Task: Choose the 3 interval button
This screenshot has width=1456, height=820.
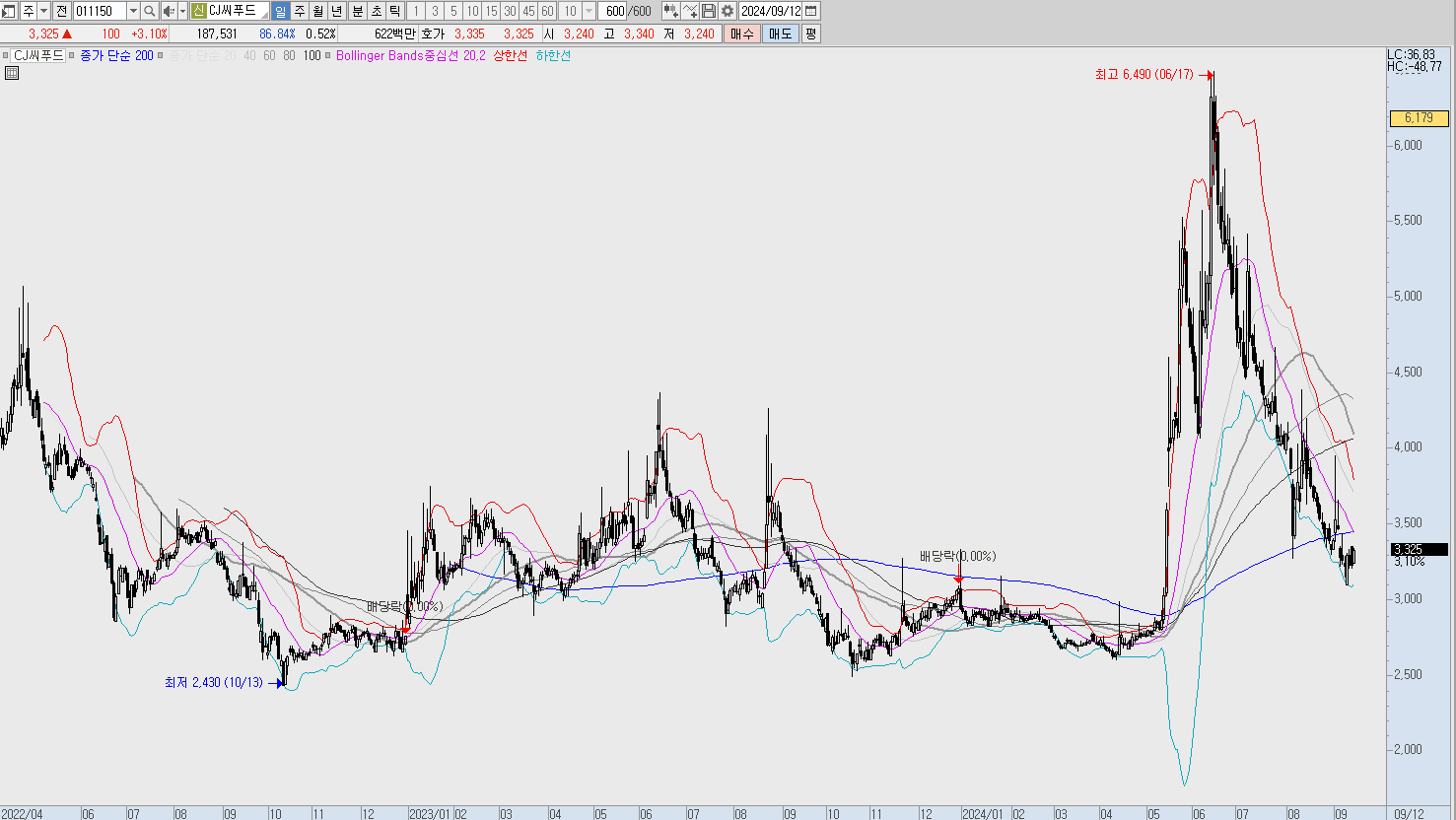Action: click(434, 11)
